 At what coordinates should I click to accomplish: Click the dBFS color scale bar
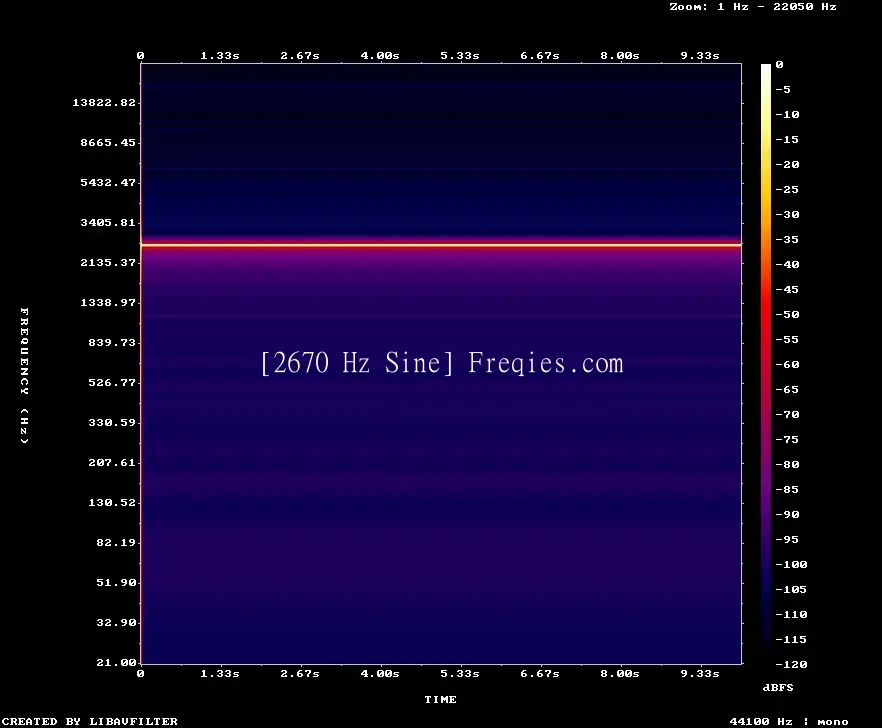coord(766,364)
